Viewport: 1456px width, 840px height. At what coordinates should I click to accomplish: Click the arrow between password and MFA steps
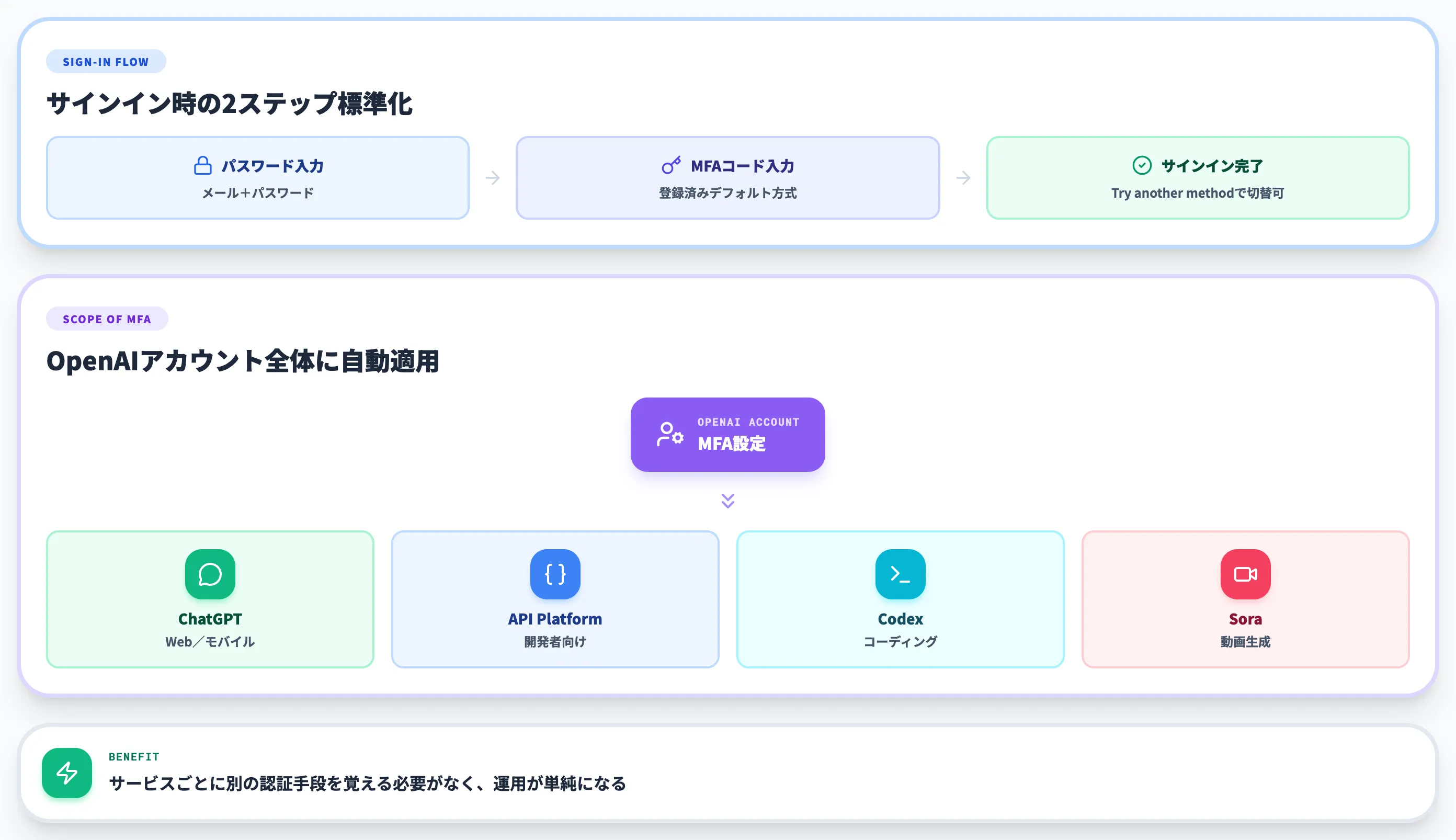(492, 178)
